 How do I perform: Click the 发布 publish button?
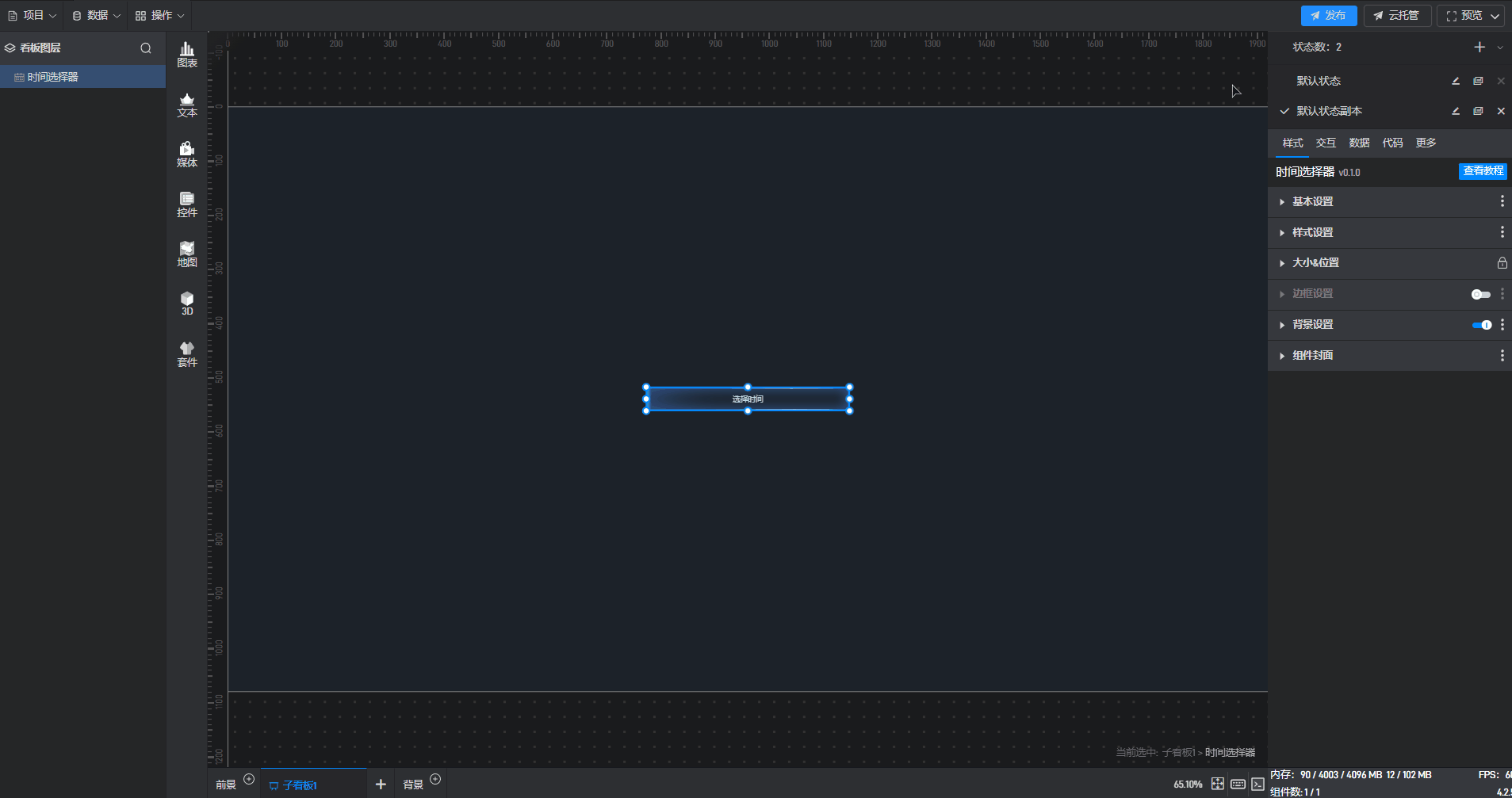point(1329,16)
